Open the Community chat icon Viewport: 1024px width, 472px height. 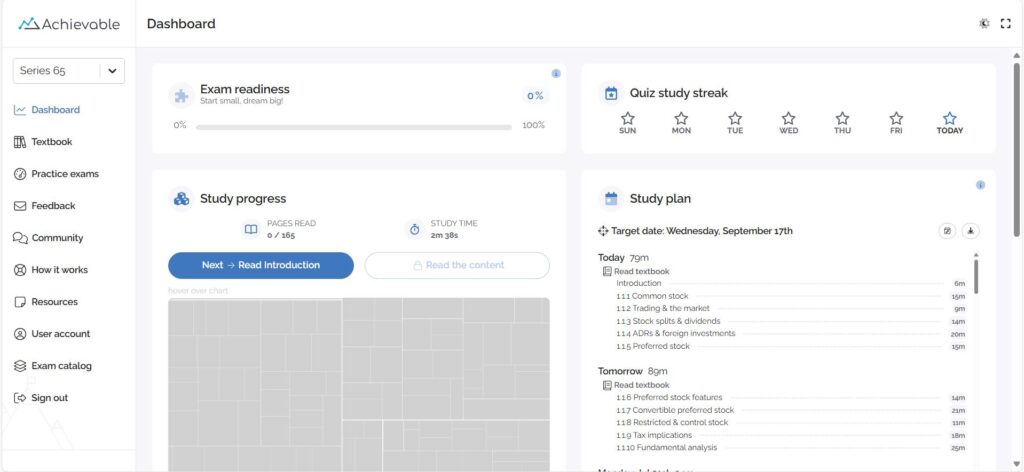tap(20, 238)
